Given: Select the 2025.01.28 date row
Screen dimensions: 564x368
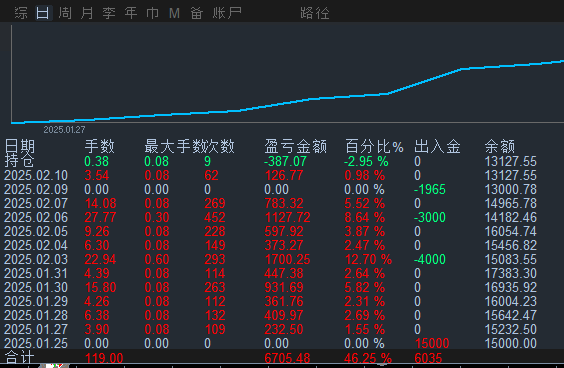Looking at the screenshot, I should click(36, 316).
